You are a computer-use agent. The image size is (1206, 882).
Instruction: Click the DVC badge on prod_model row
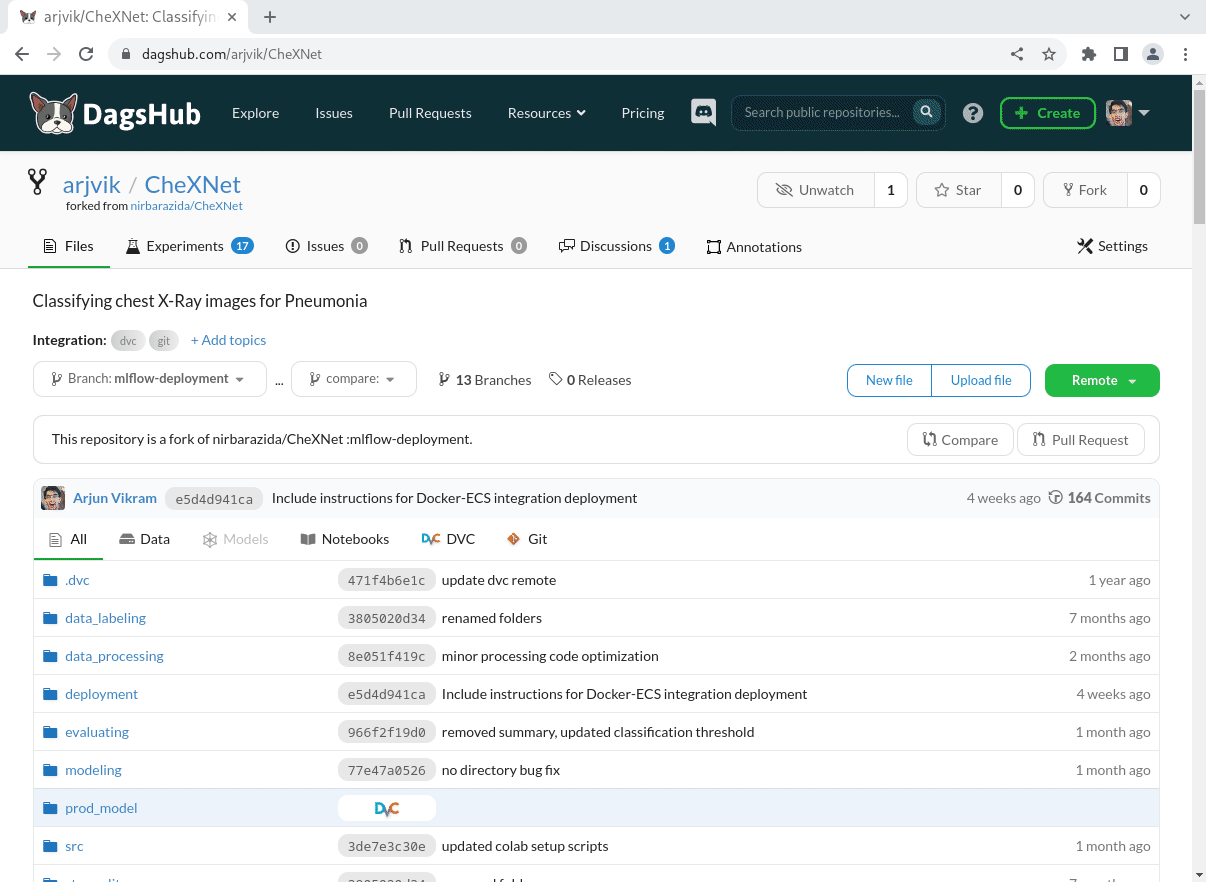coord(387,808)
